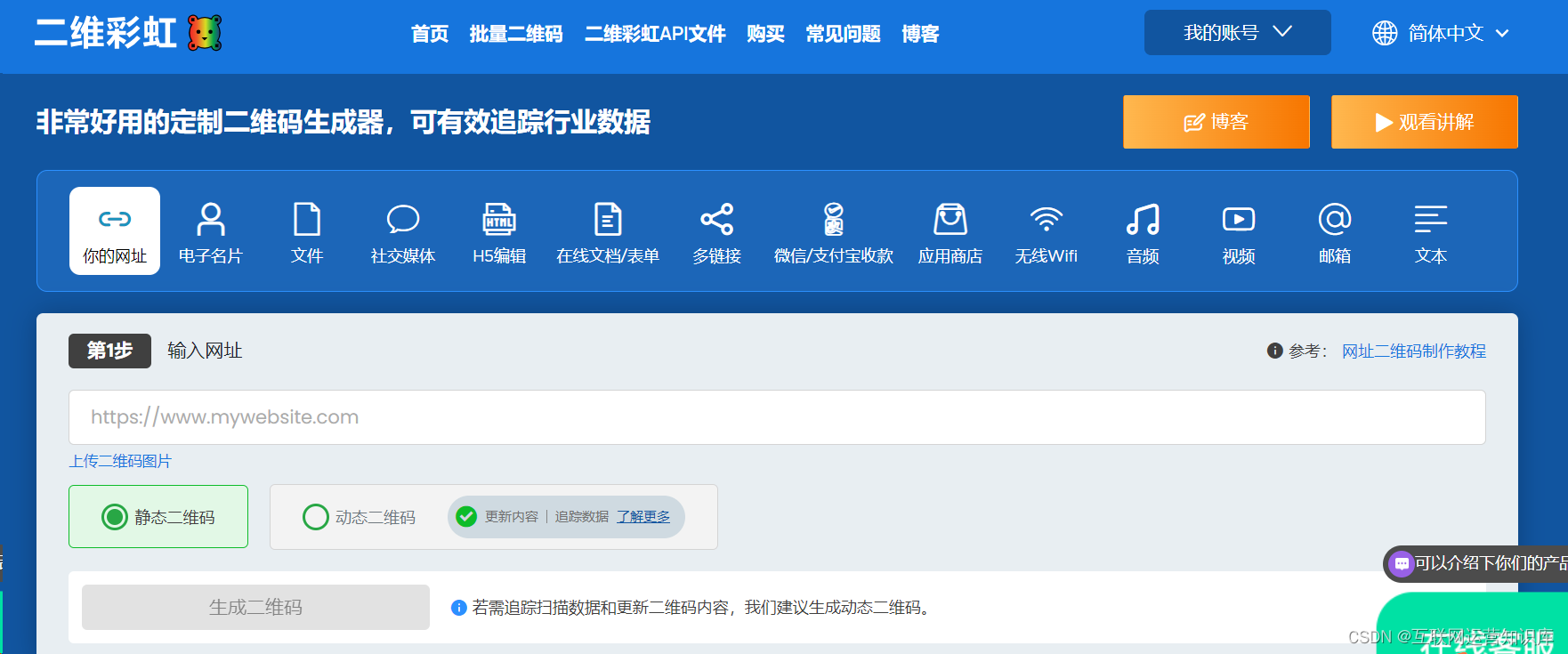The height and width of the screenshot is (654, 1568).
Task: Choose the 多链接 multi-link share icon
Action: click(717, 219)
